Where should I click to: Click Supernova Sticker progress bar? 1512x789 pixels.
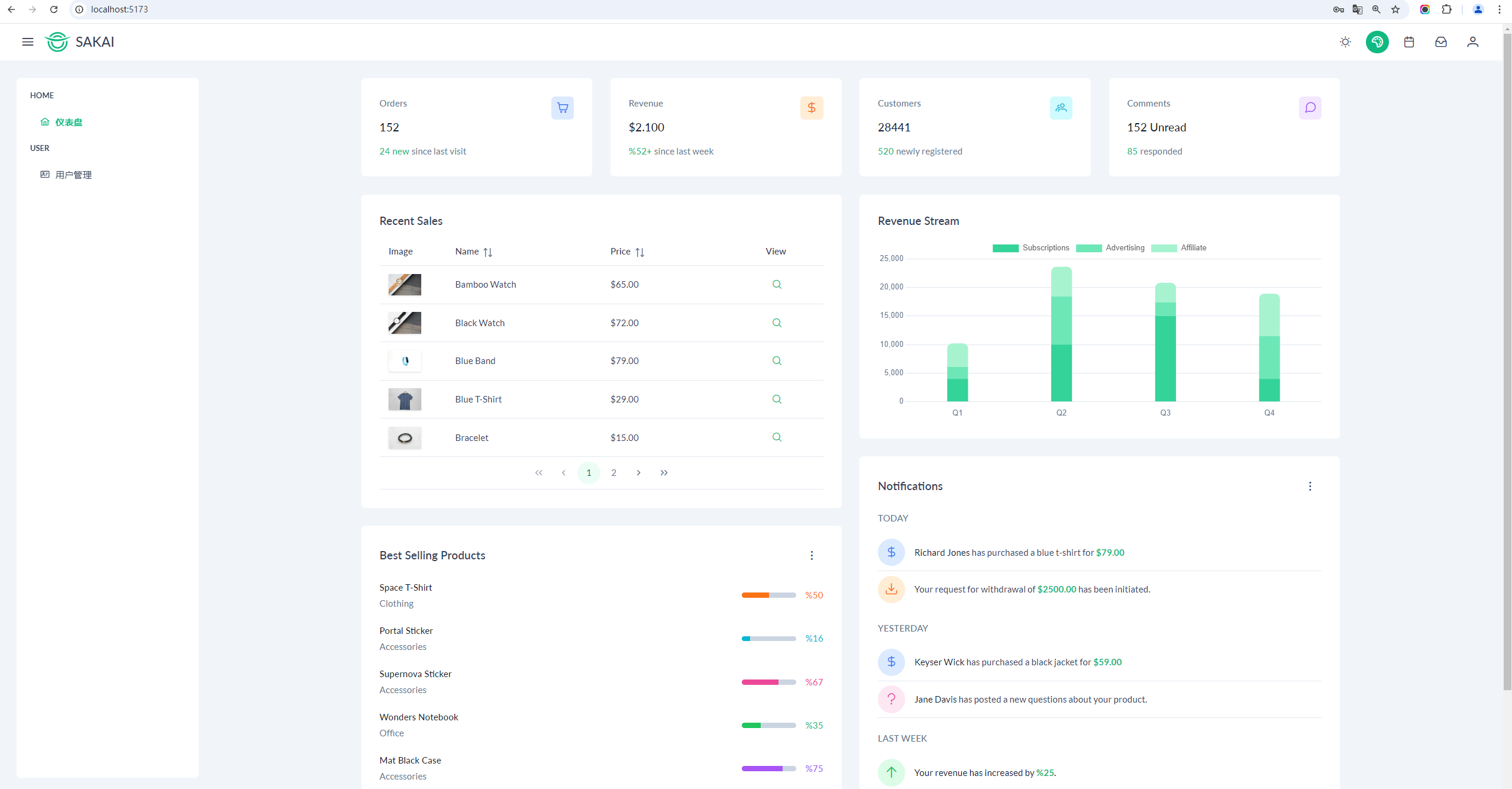click(768, 682)
